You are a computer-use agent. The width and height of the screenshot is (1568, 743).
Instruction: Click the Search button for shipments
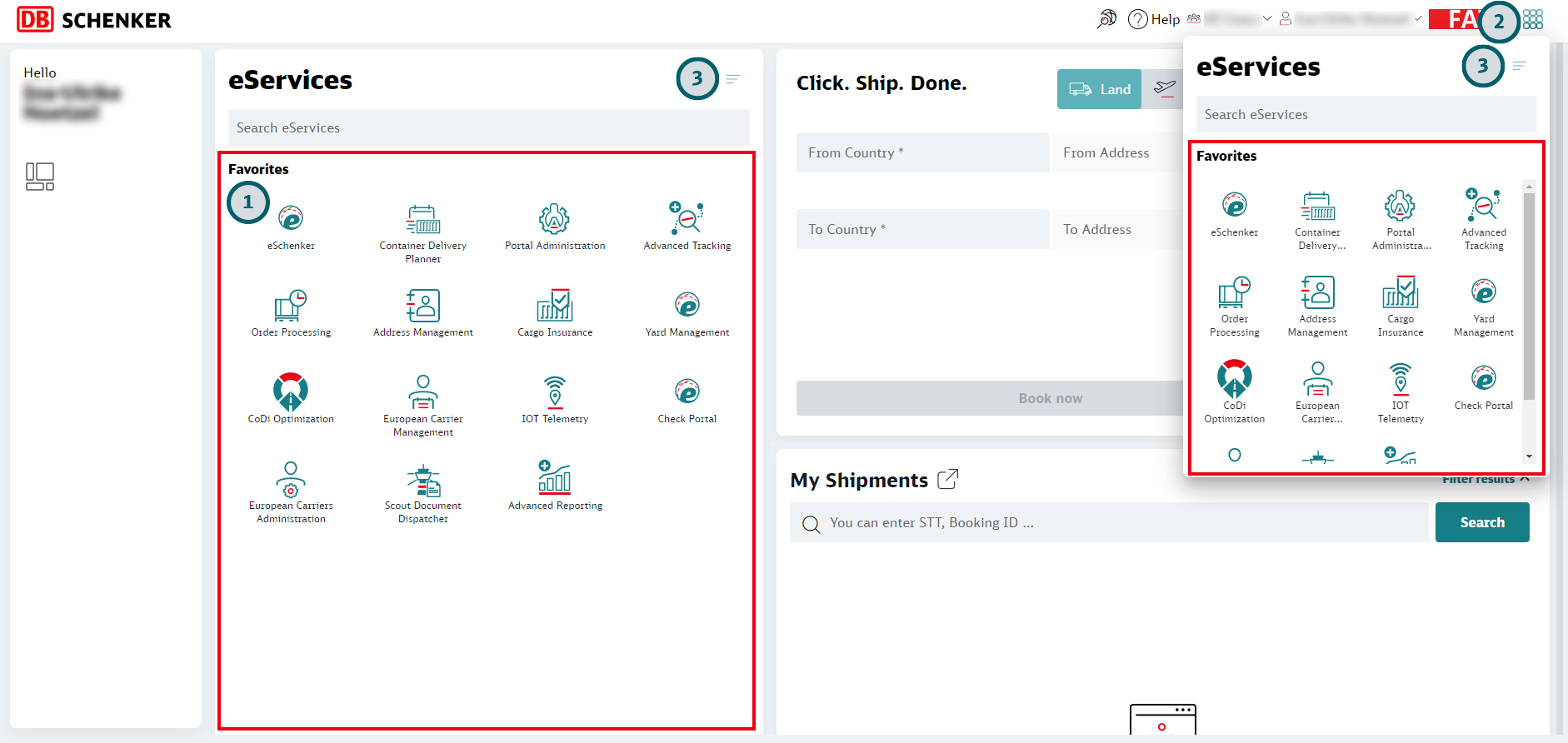pyautogui.click(x=1481, y=522)
